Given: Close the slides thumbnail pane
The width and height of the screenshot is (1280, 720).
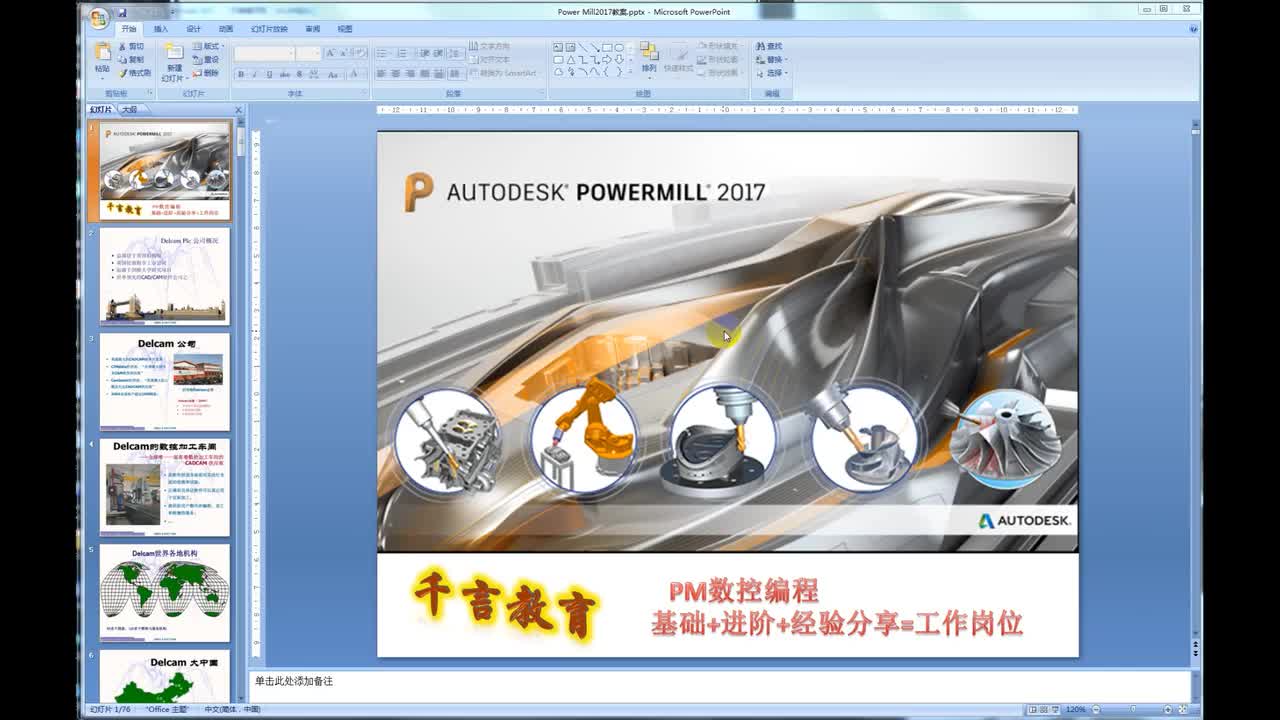Looking at the screenshot, I should pos(238,109).
